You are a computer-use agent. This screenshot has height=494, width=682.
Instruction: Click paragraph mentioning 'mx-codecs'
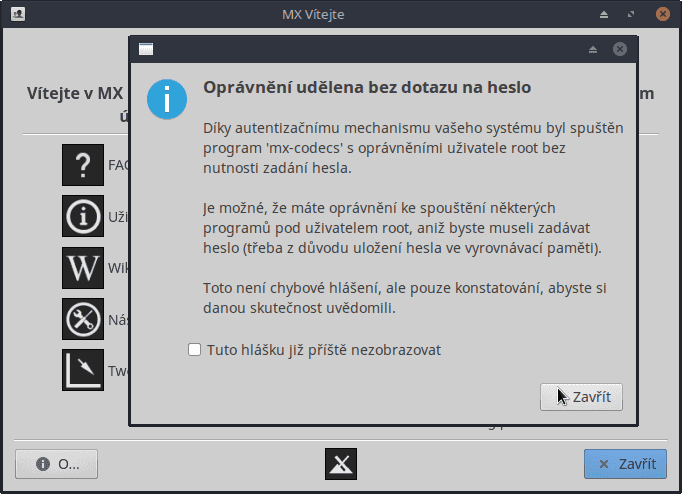point(413,148)
